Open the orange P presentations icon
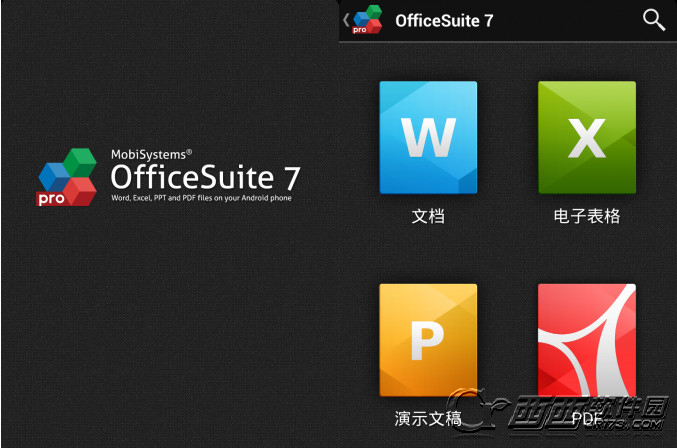The height and width of the screenshot is (448, 677). pyautogui.click(x=428, y=340)
